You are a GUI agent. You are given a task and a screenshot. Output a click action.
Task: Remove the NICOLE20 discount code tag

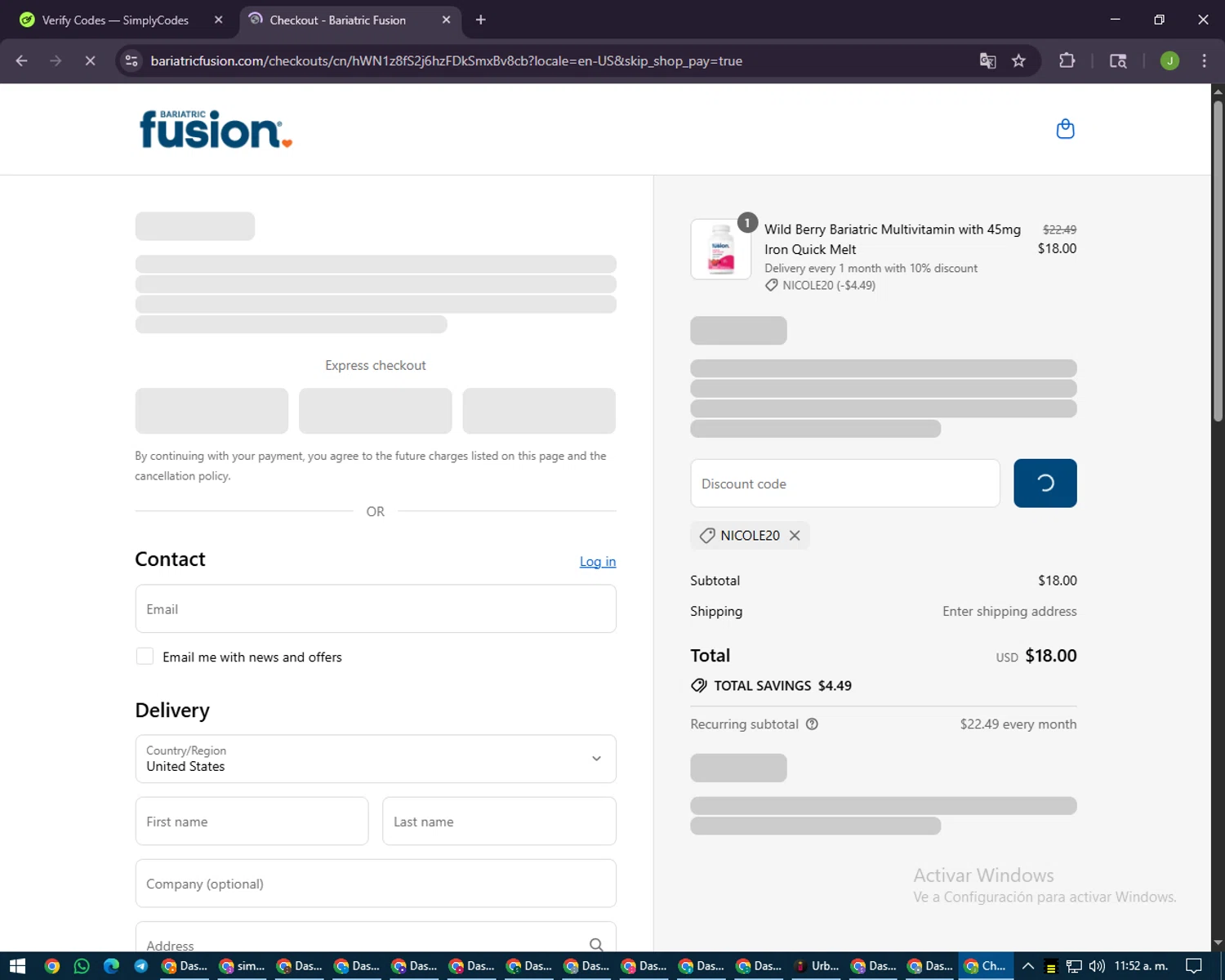[x=795, y=536]
